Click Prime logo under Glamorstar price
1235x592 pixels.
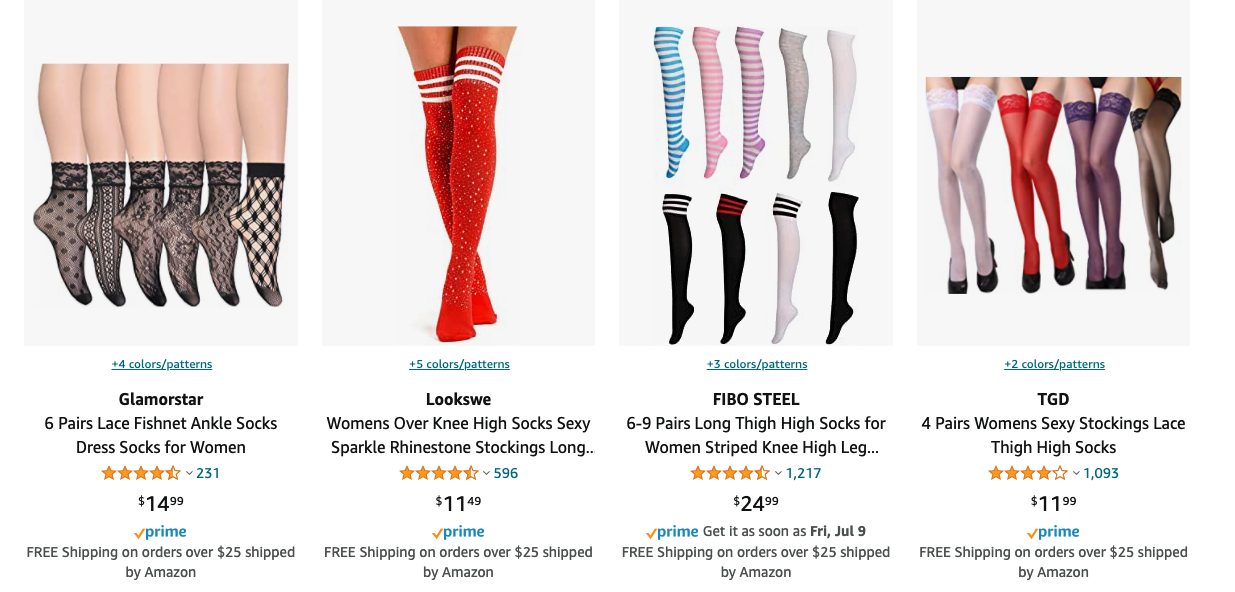(x=160, y=533)
